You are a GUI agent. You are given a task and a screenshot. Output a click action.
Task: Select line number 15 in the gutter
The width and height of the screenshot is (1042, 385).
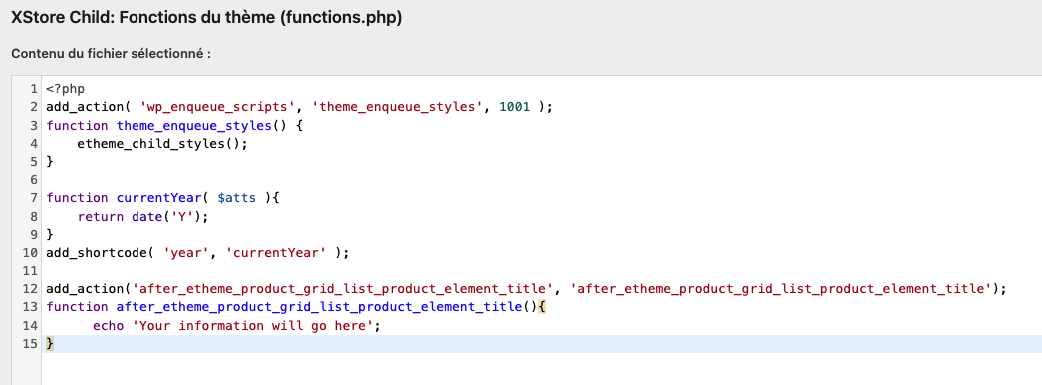[30, 344]
